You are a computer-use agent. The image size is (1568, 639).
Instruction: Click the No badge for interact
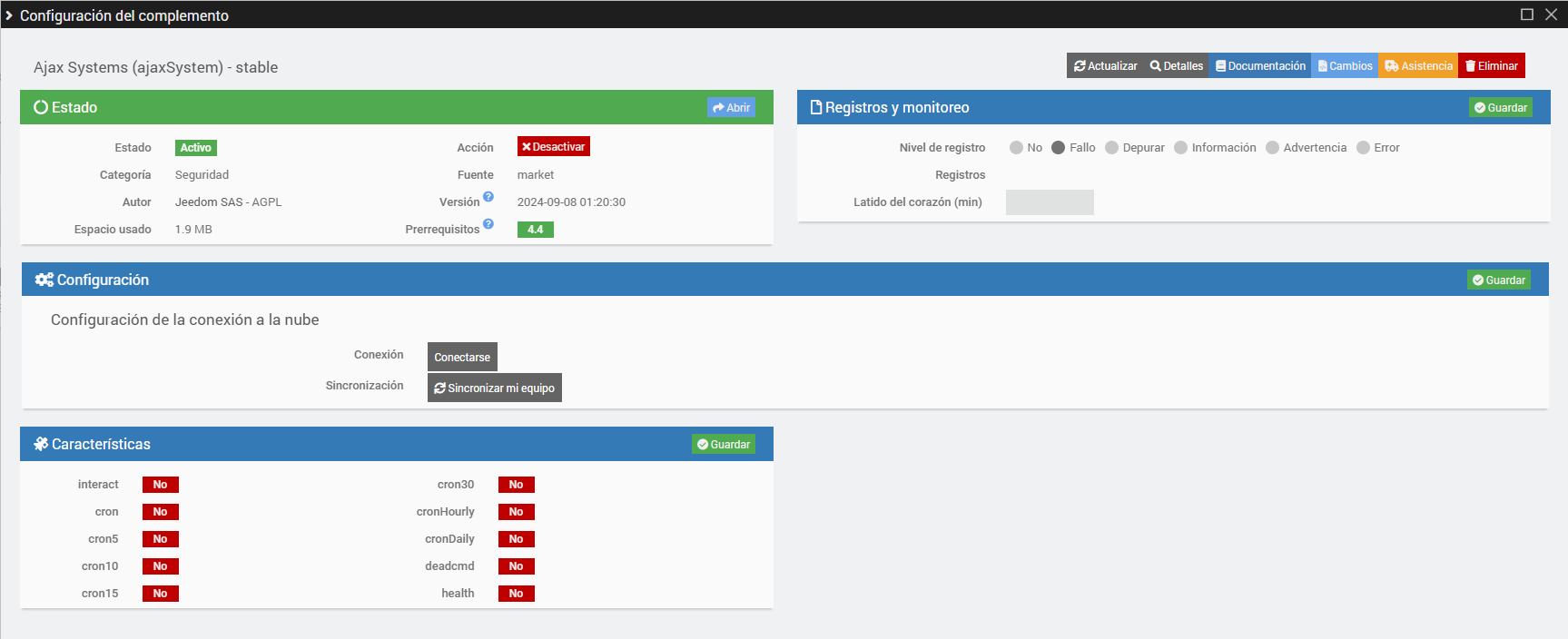point(161,485)
